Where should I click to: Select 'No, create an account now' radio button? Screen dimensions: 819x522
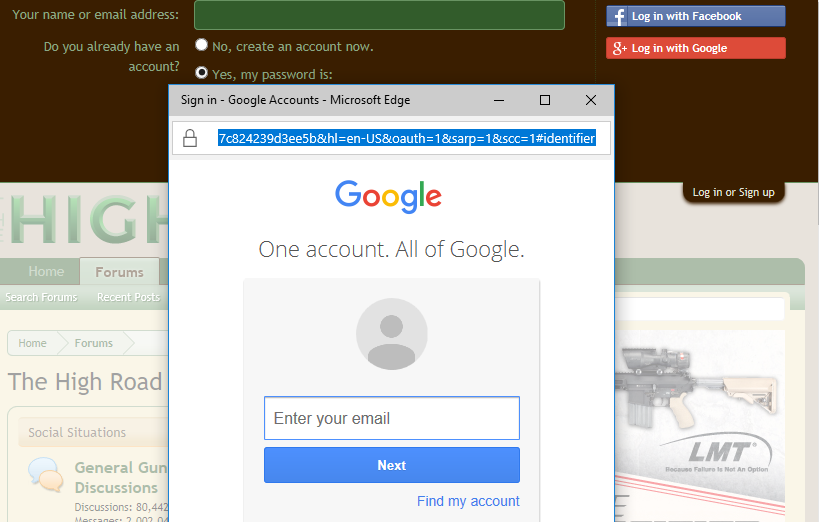(202, 45)
